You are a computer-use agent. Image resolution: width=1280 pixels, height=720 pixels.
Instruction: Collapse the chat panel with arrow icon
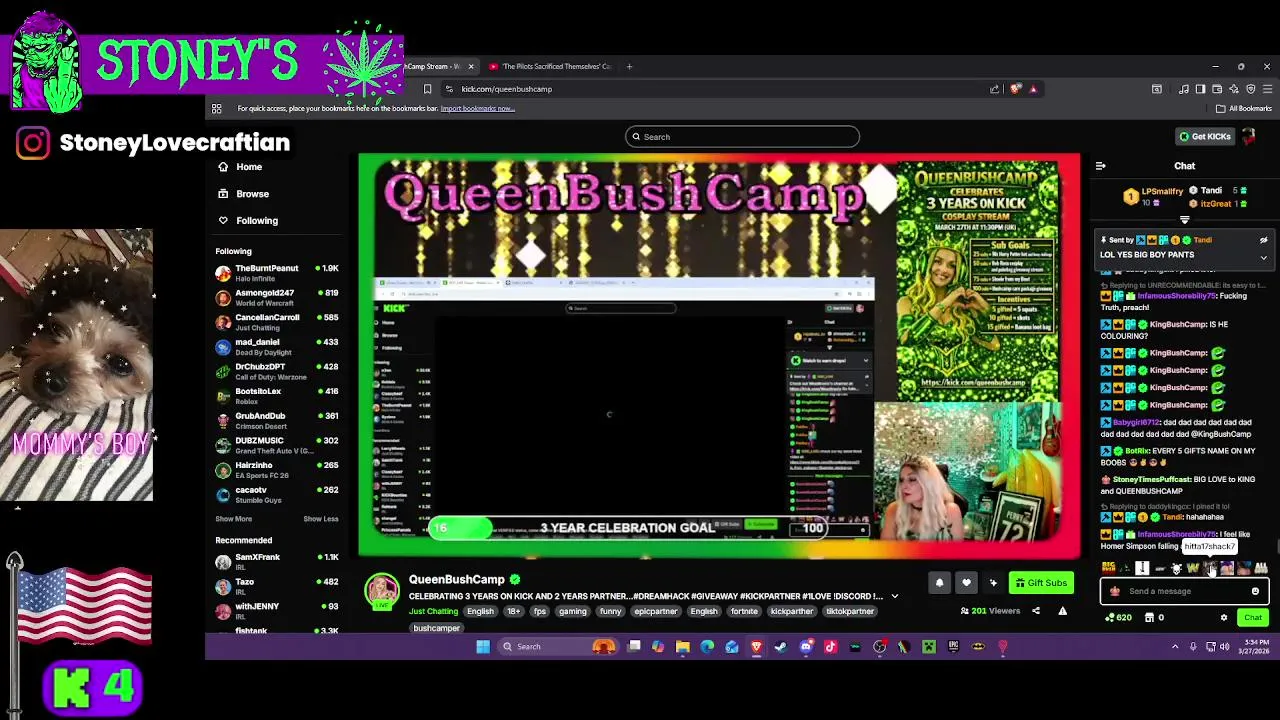coord(1100,166)
